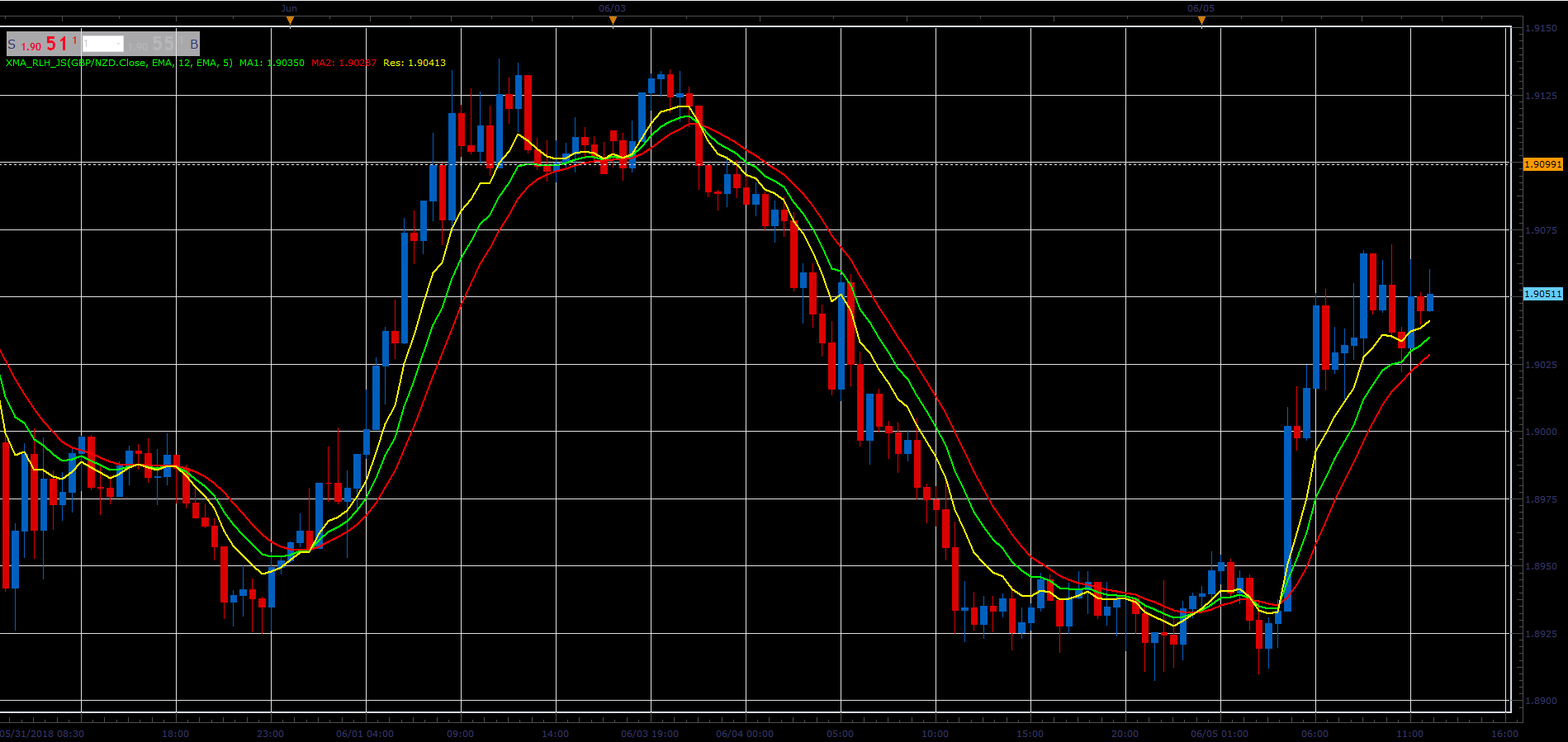Open the trade amount dropdown
The width and height of the screenshot is (1568, 742).
[x=103, y=45]
